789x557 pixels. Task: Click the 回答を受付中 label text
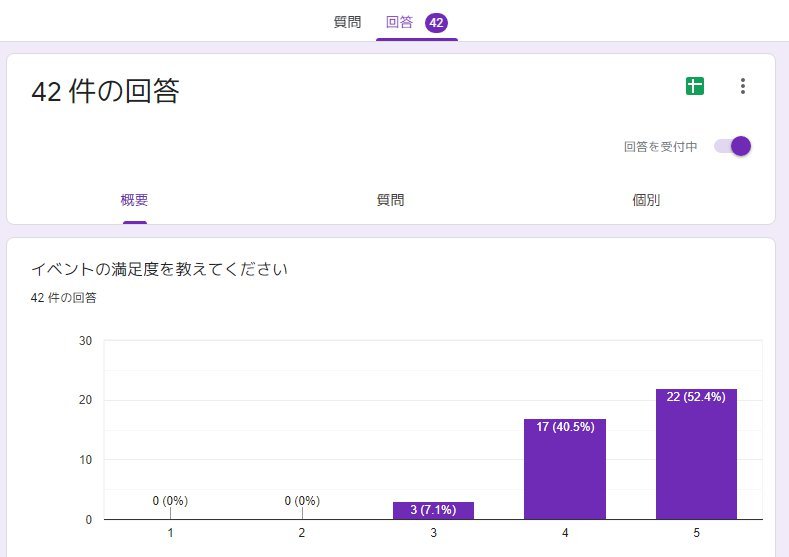pyautogui.click(x=660, y=146)
